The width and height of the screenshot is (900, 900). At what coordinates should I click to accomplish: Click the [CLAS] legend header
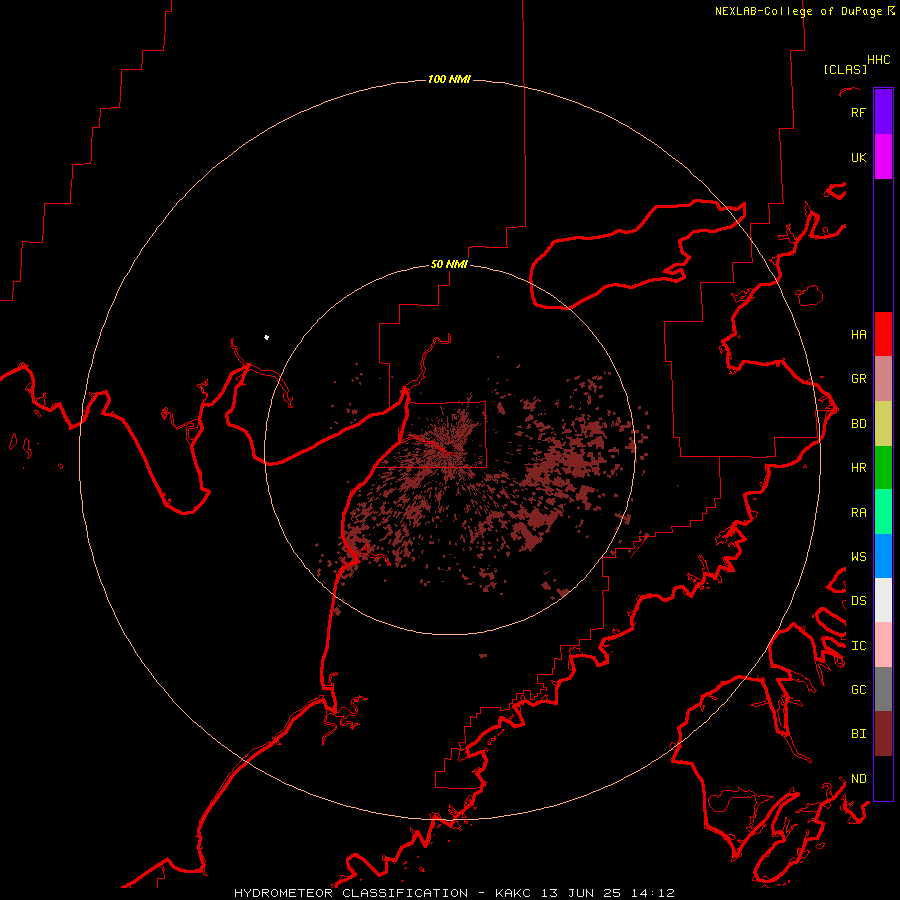845,70
